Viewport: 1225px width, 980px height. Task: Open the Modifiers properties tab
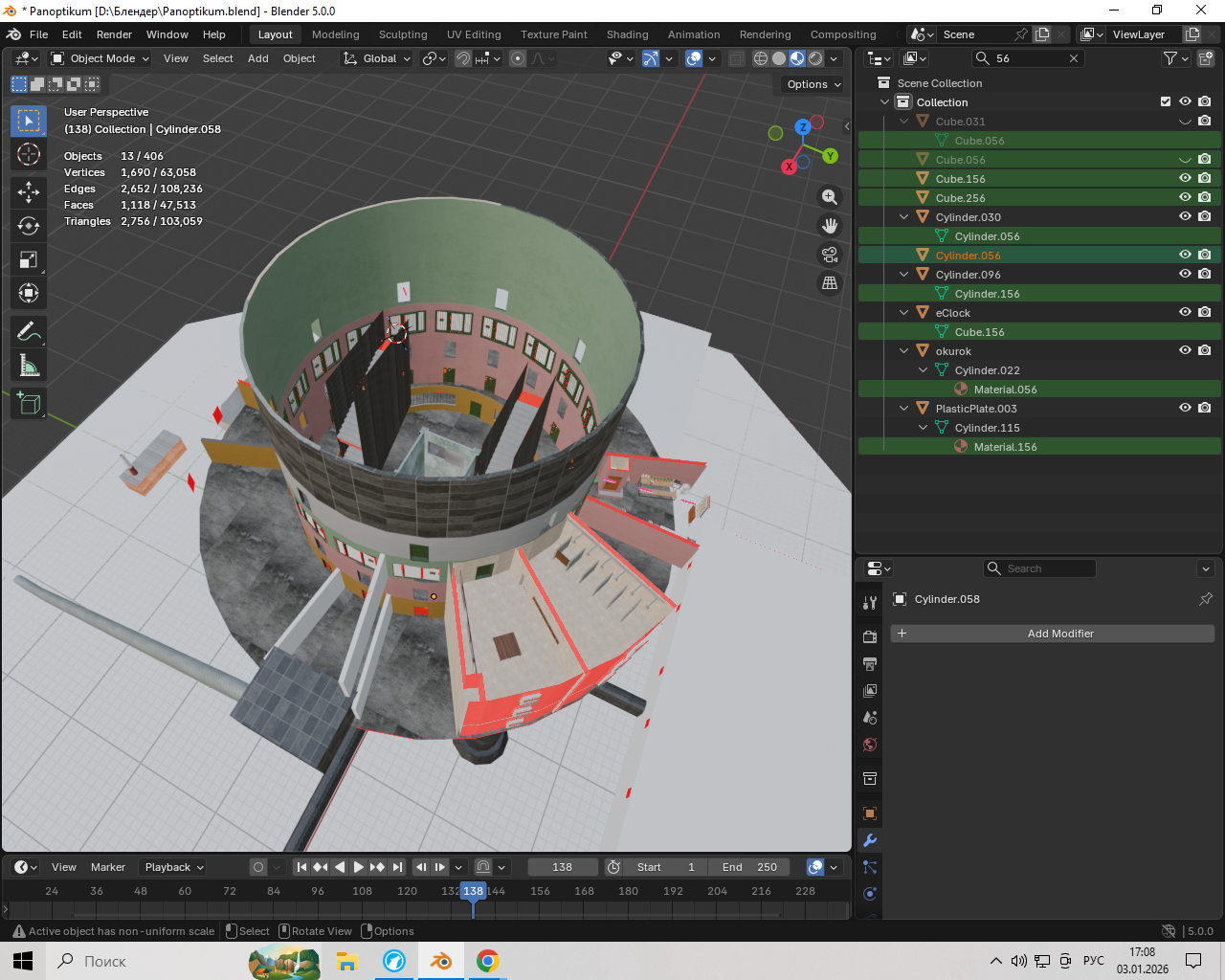point(870,840)
